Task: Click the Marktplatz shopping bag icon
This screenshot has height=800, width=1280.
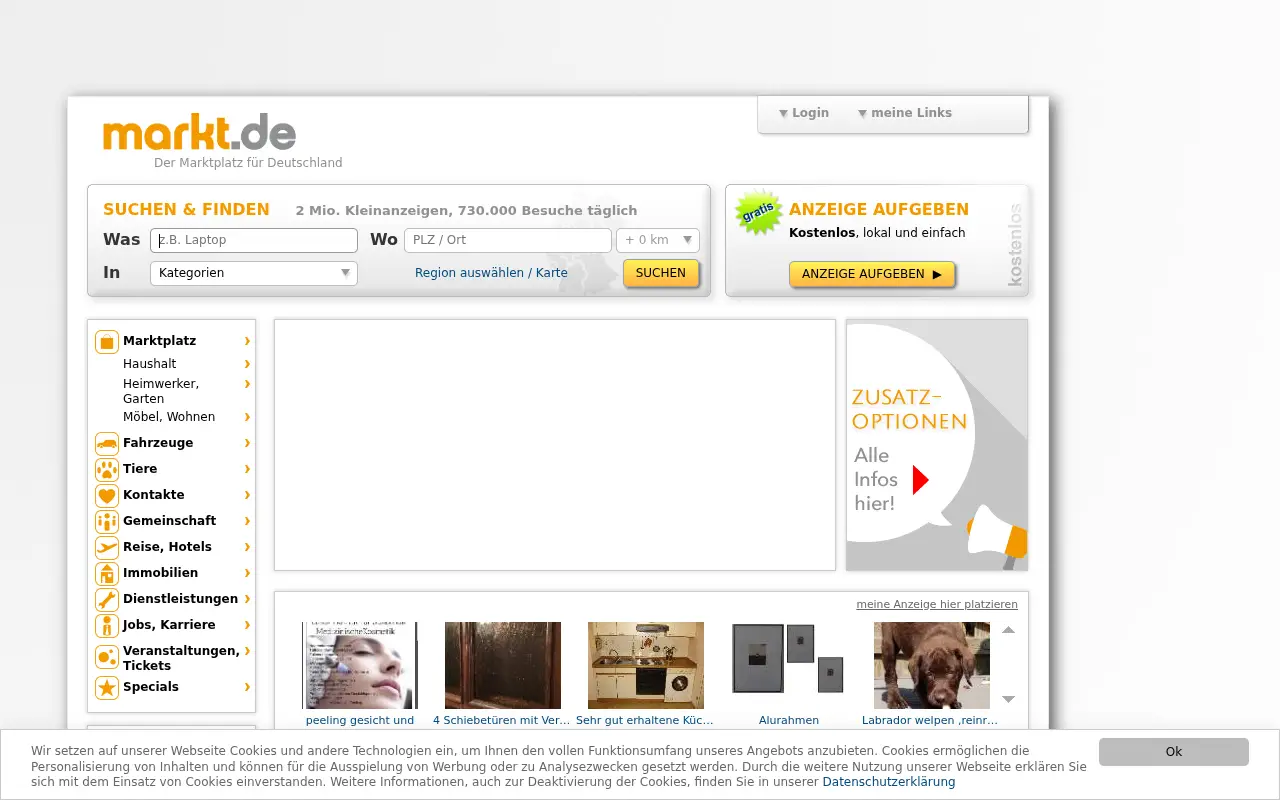Action: point(107,342)
